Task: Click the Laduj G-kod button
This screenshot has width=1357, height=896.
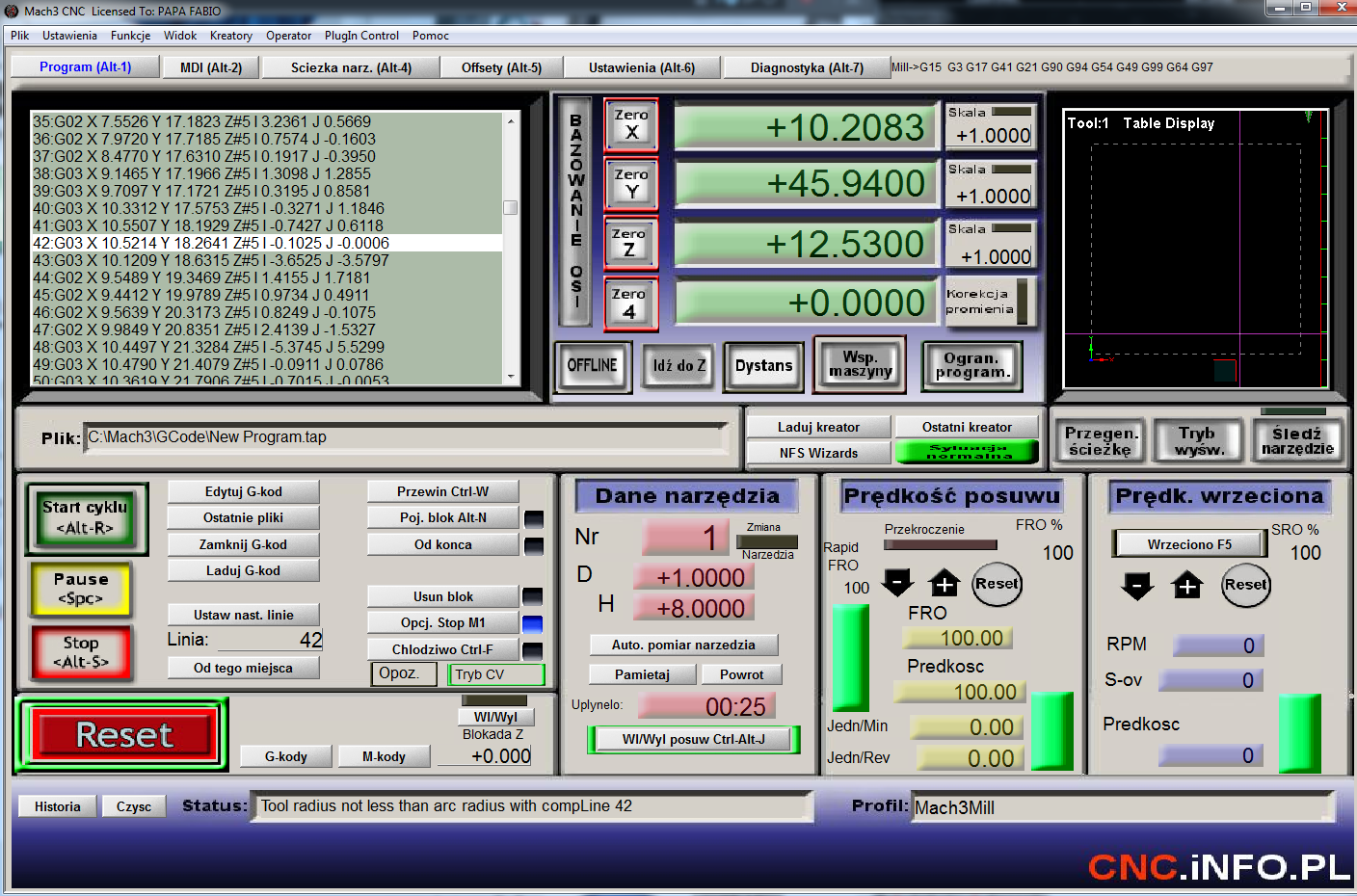Action: pos(243,570)
